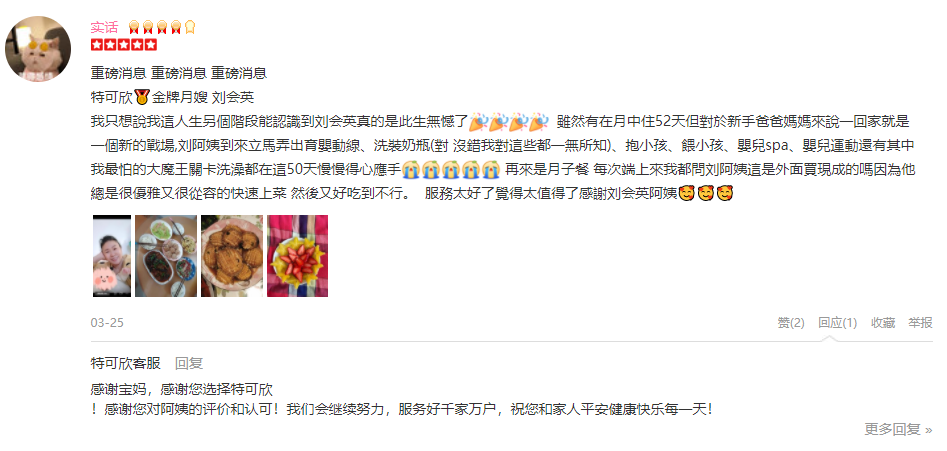The height and width of the screenshot is (451, 947).
Task: Open the reviewer username 实话
Action: tap(104, 27)
